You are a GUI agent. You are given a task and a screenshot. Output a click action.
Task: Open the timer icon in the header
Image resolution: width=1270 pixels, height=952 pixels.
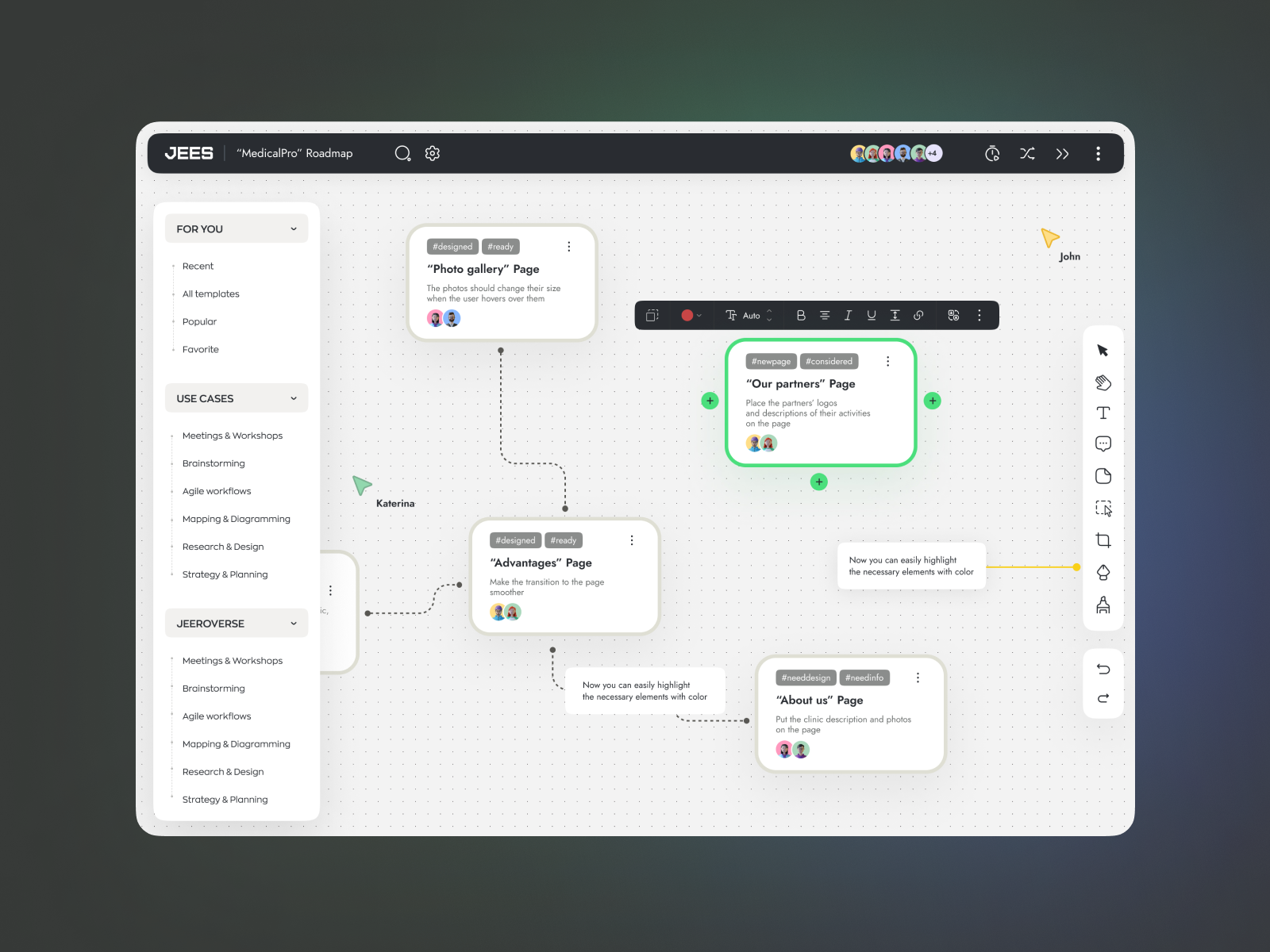coord(992,154)
